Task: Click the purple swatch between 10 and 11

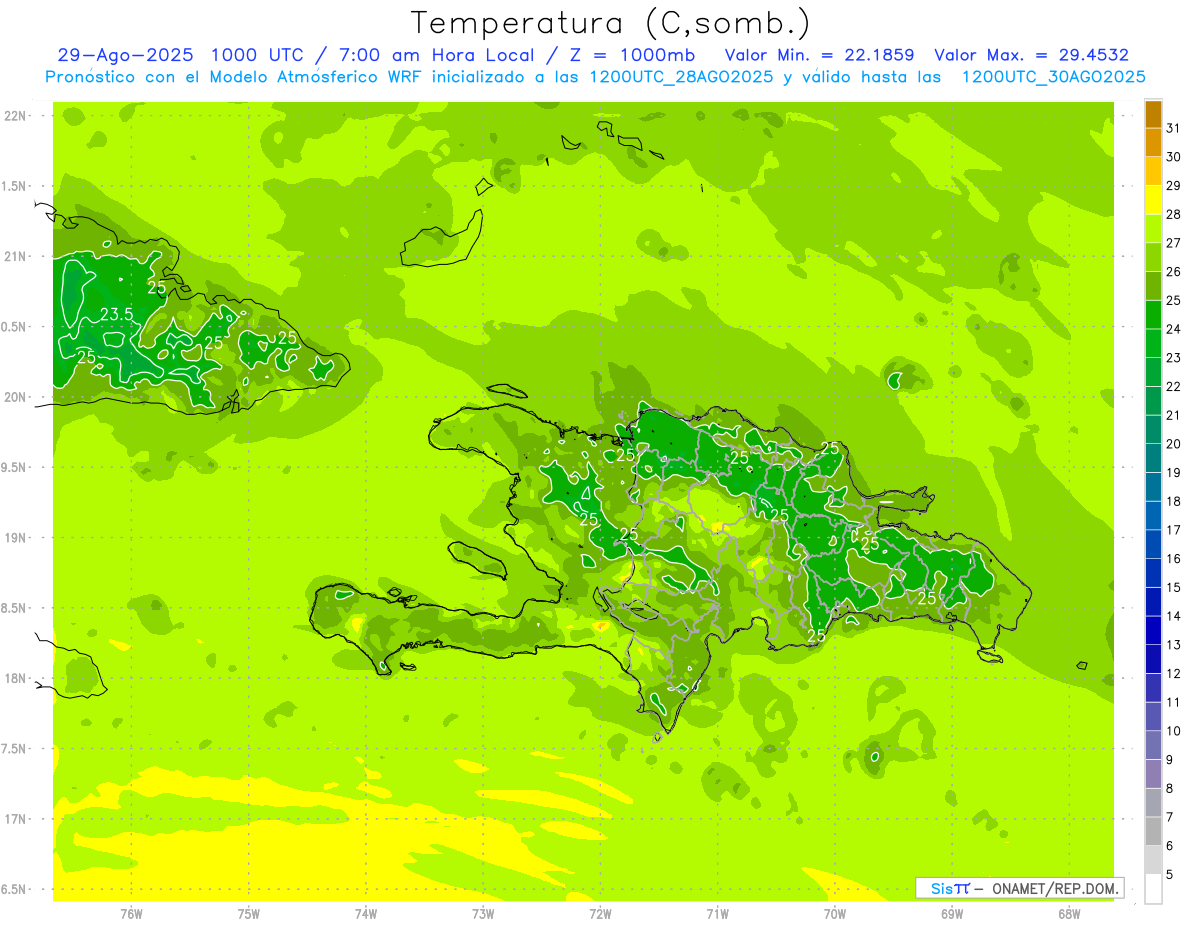Action: (x=1153, y=716)
